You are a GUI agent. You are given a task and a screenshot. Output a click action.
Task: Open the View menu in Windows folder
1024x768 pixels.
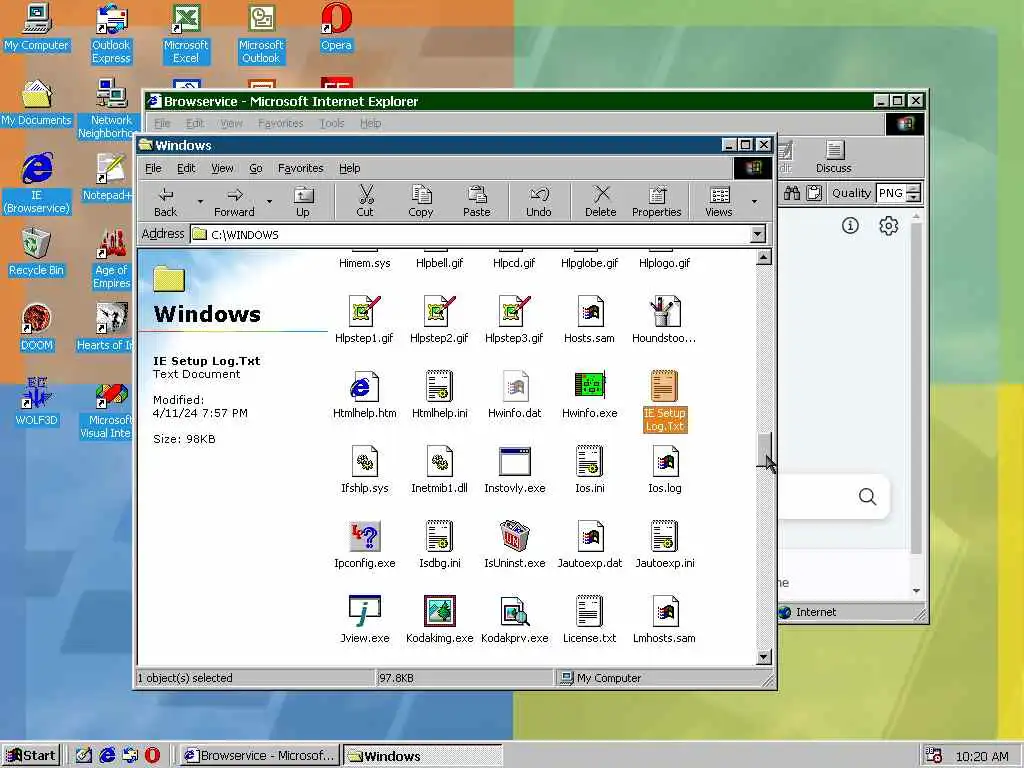coord(222,168)
